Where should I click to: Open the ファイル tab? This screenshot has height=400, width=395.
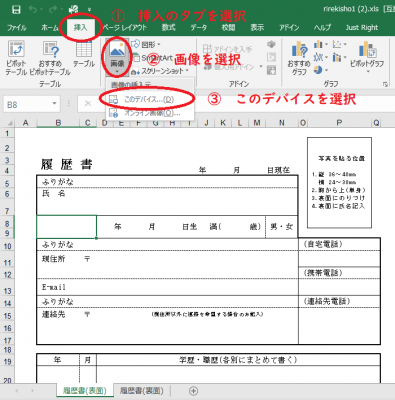17,28
